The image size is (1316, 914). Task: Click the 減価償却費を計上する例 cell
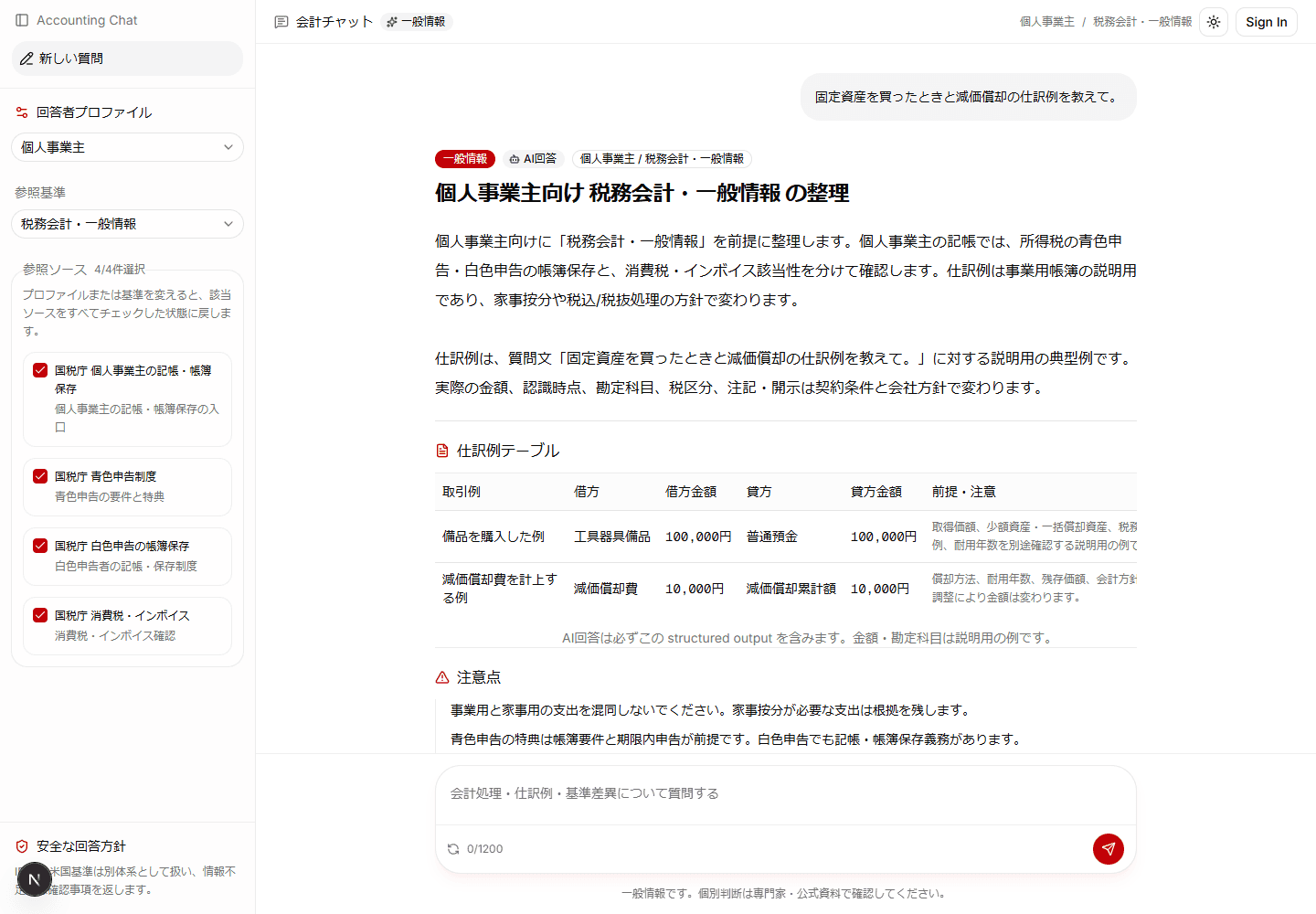point(500,589)
